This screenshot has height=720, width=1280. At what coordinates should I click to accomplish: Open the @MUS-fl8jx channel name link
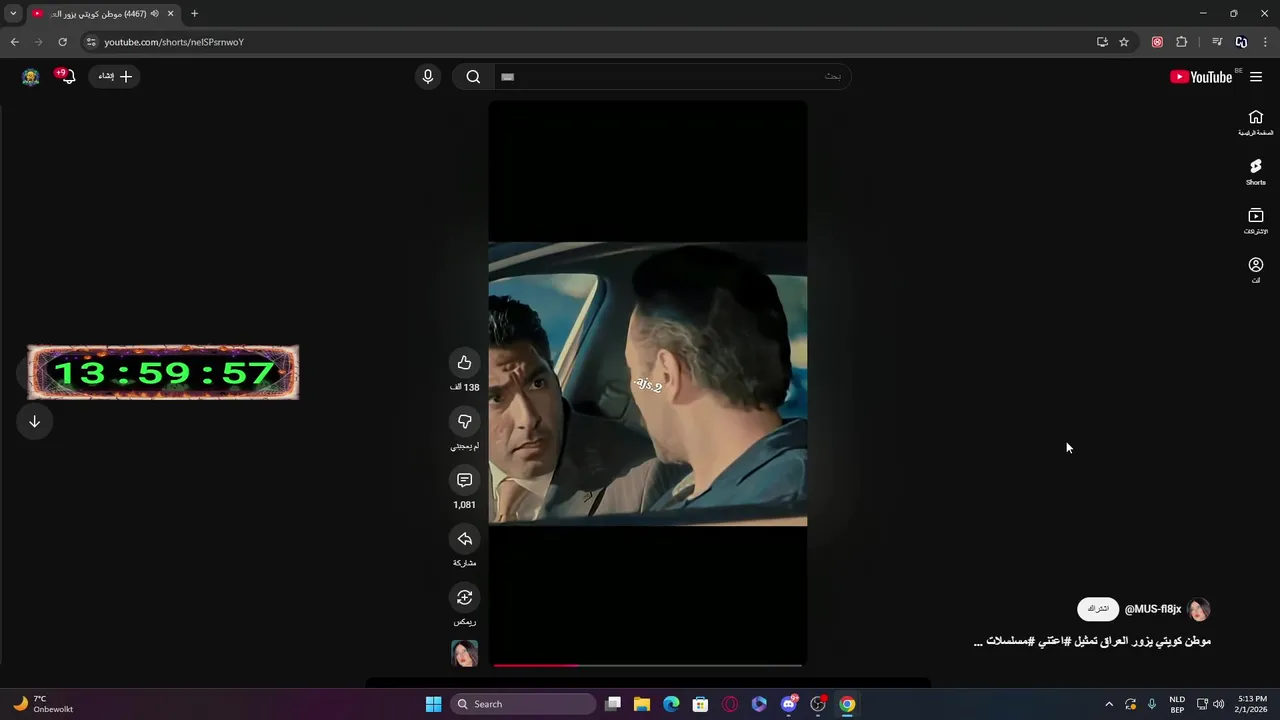1153,609
